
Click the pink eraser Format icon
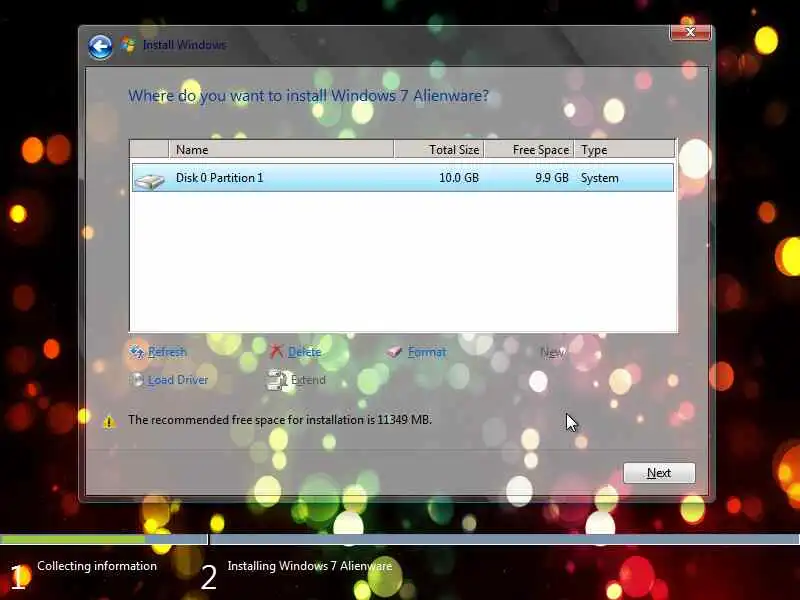(x=394, y=352)
